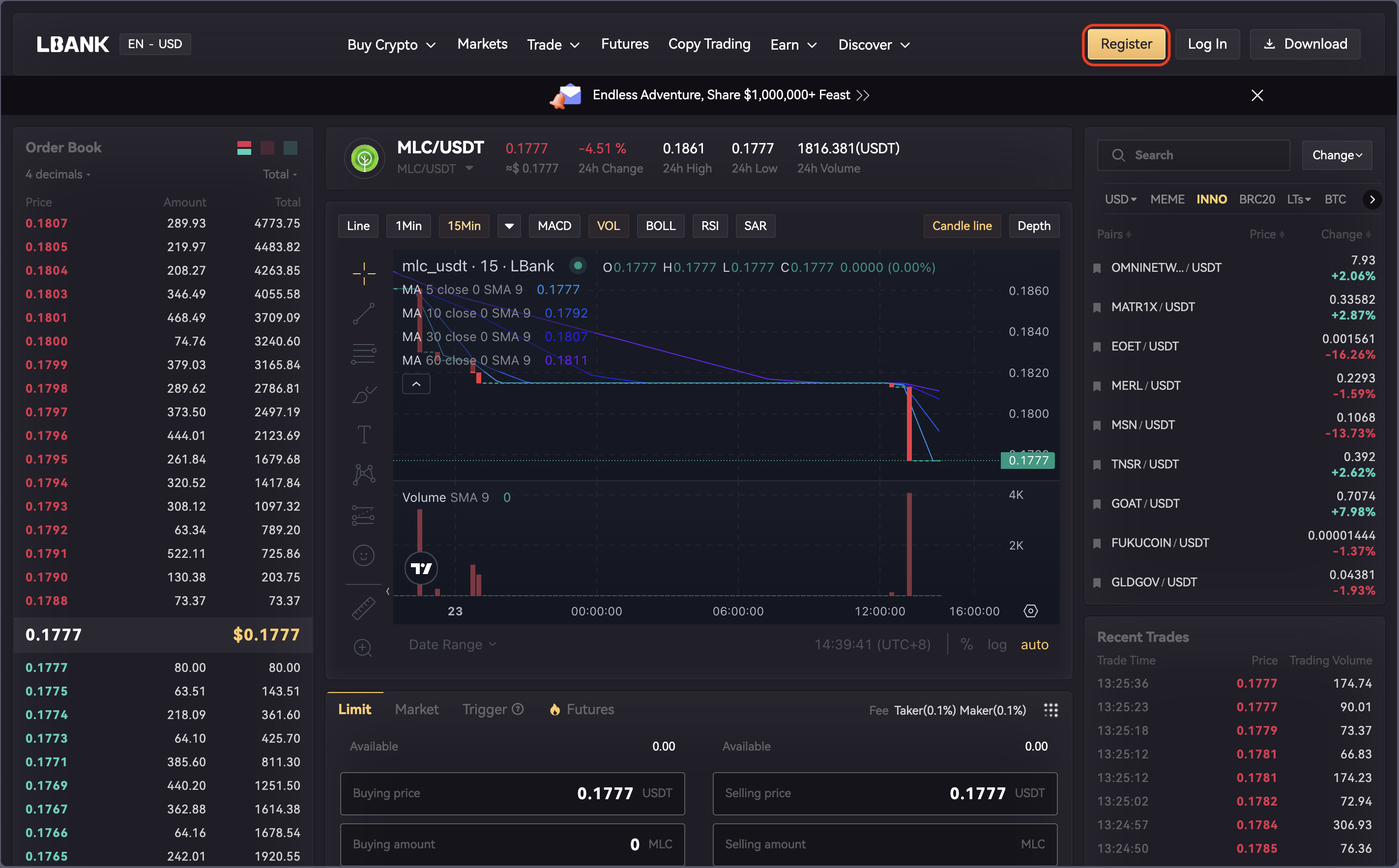Select the crosshair cursor tool
Screen dimensions: 1399x868
click(x=364, y=273)
